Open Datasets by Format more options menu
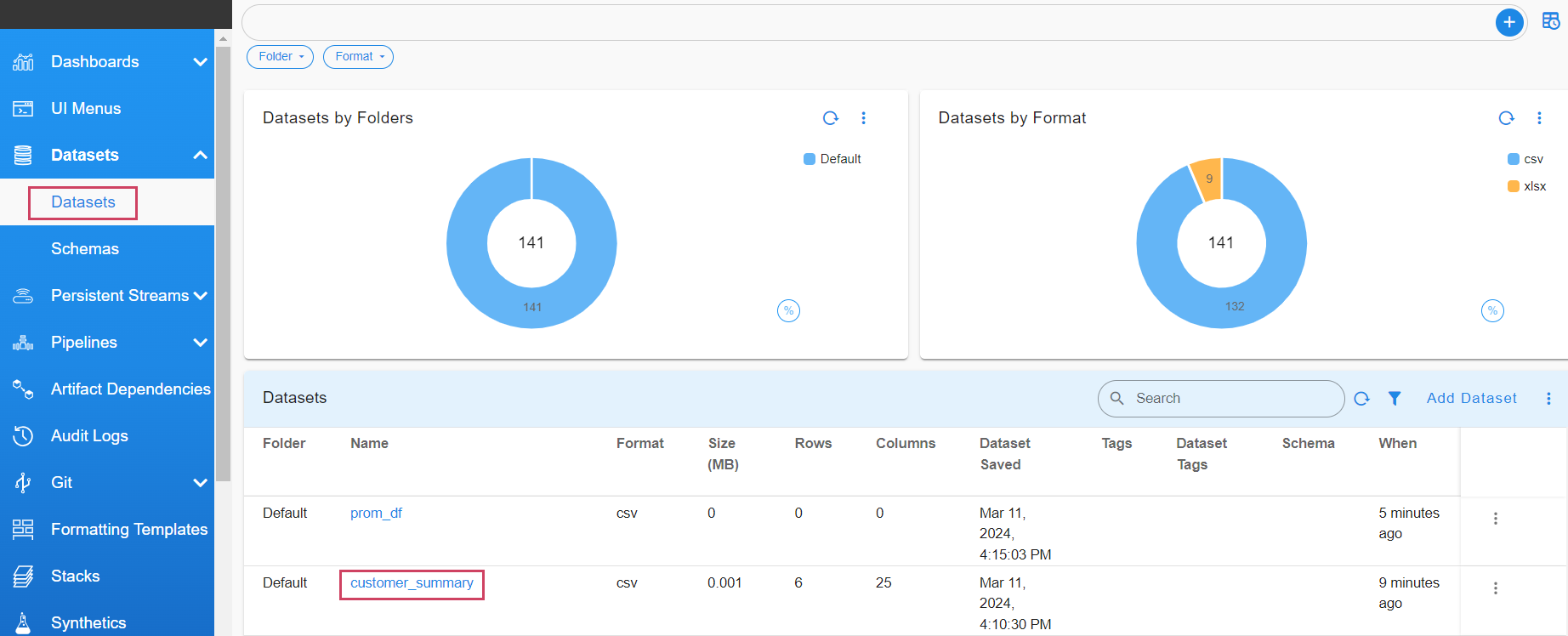Screen dimensions: 1568x636 [x=1539, y=118]
